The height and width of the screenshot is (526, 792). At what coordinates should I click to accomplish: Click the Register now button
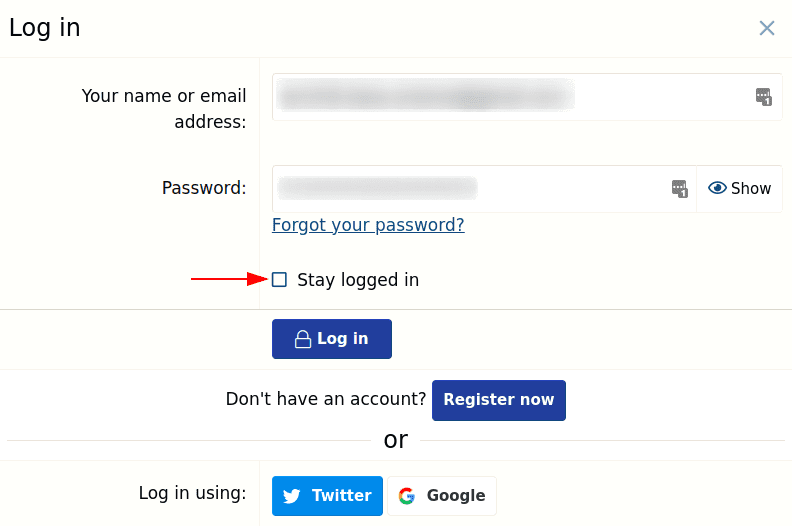499,400
